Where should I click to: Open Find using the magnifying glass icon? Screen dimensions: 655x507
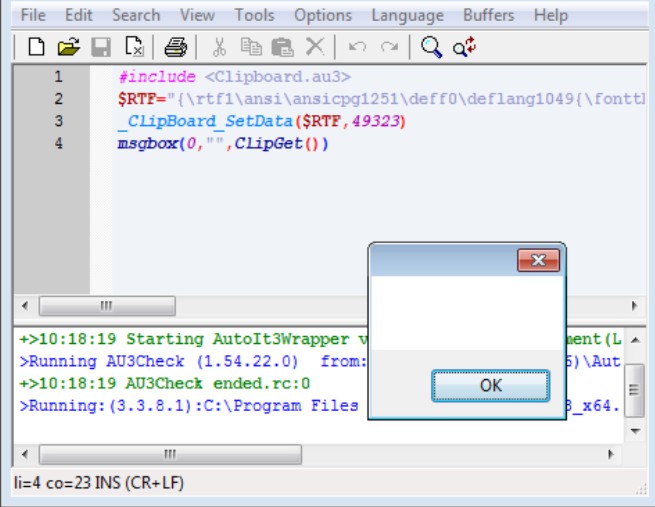(431, 47)
